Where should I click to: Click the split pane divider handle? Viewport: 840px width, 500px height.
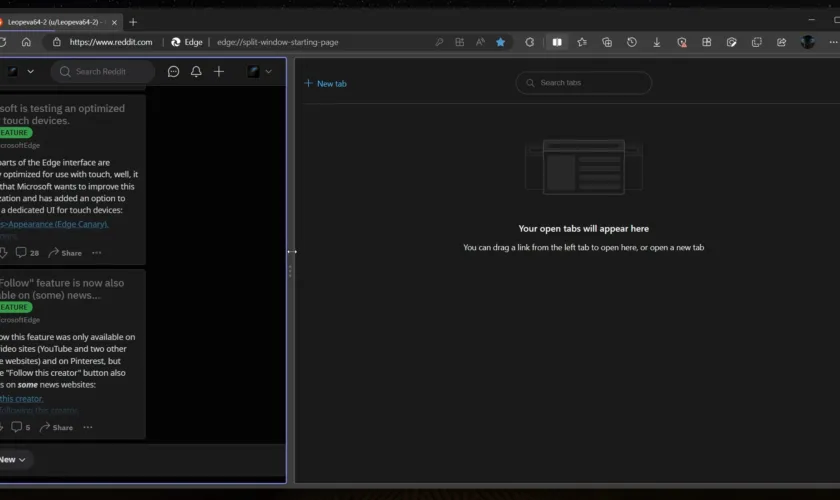coord(291,270)
